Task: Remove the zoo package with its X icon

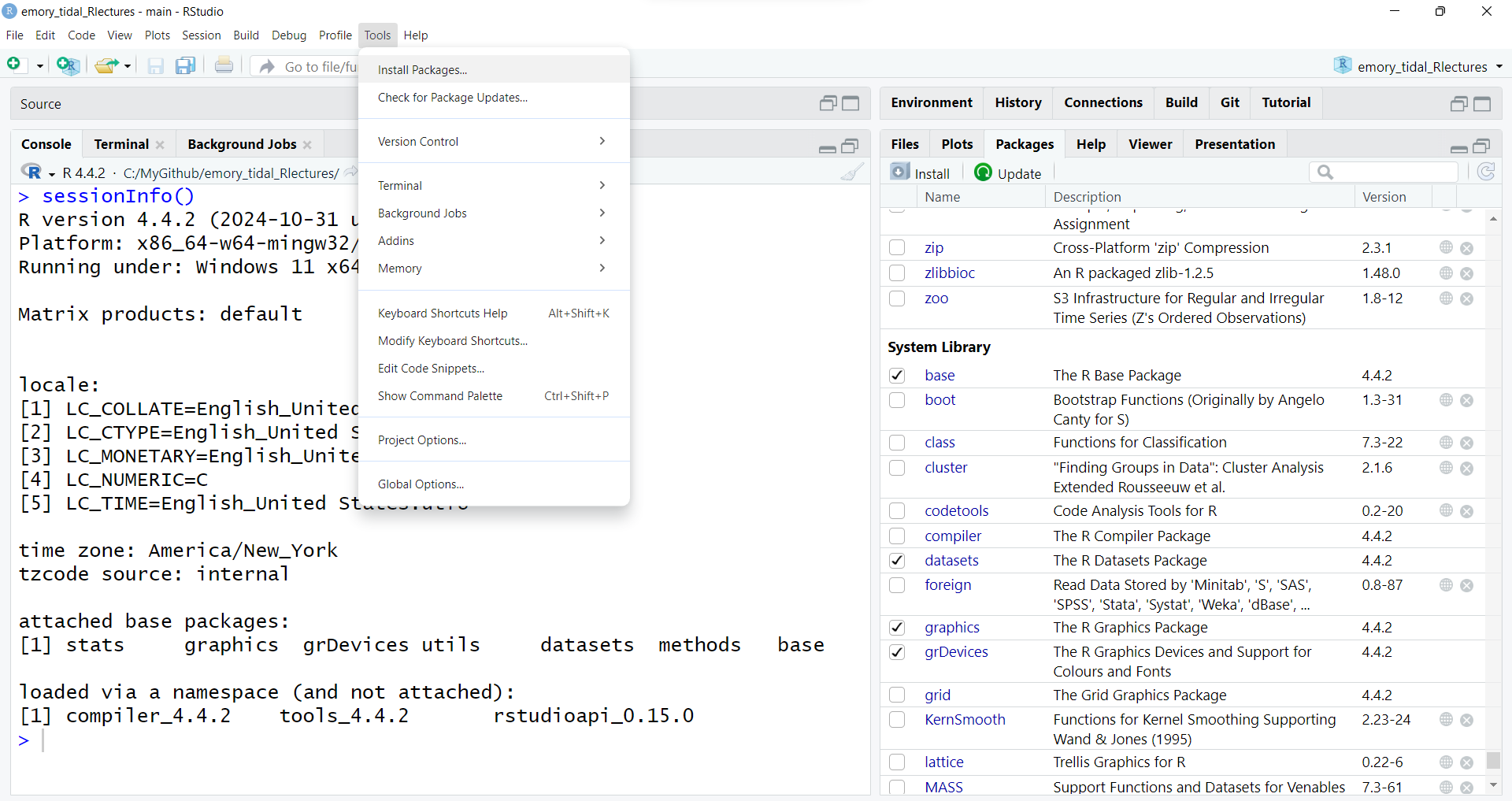Action: 1466,299
